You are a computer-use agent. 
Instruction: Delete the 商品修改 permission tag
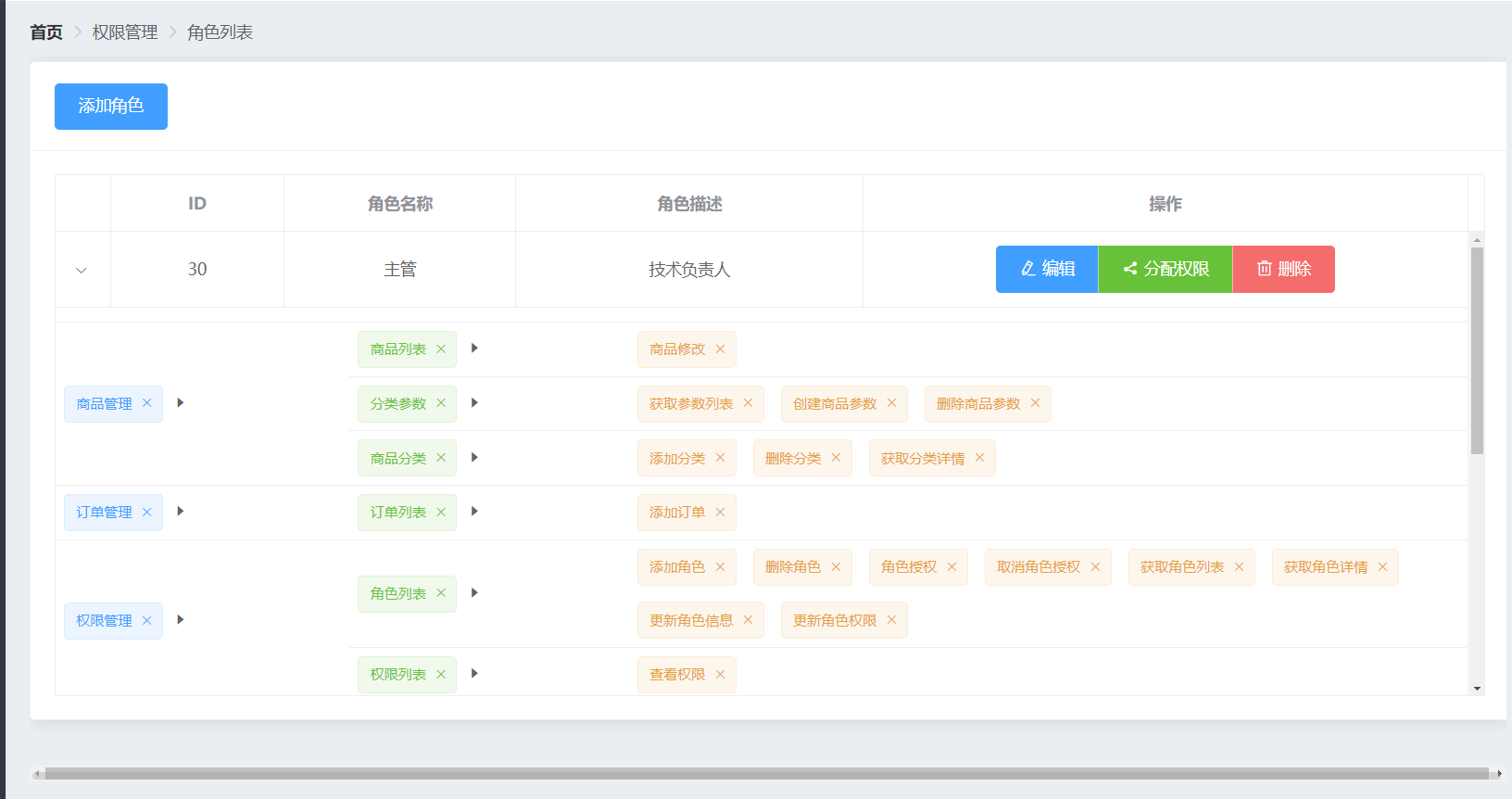click(x=720, y=349)
